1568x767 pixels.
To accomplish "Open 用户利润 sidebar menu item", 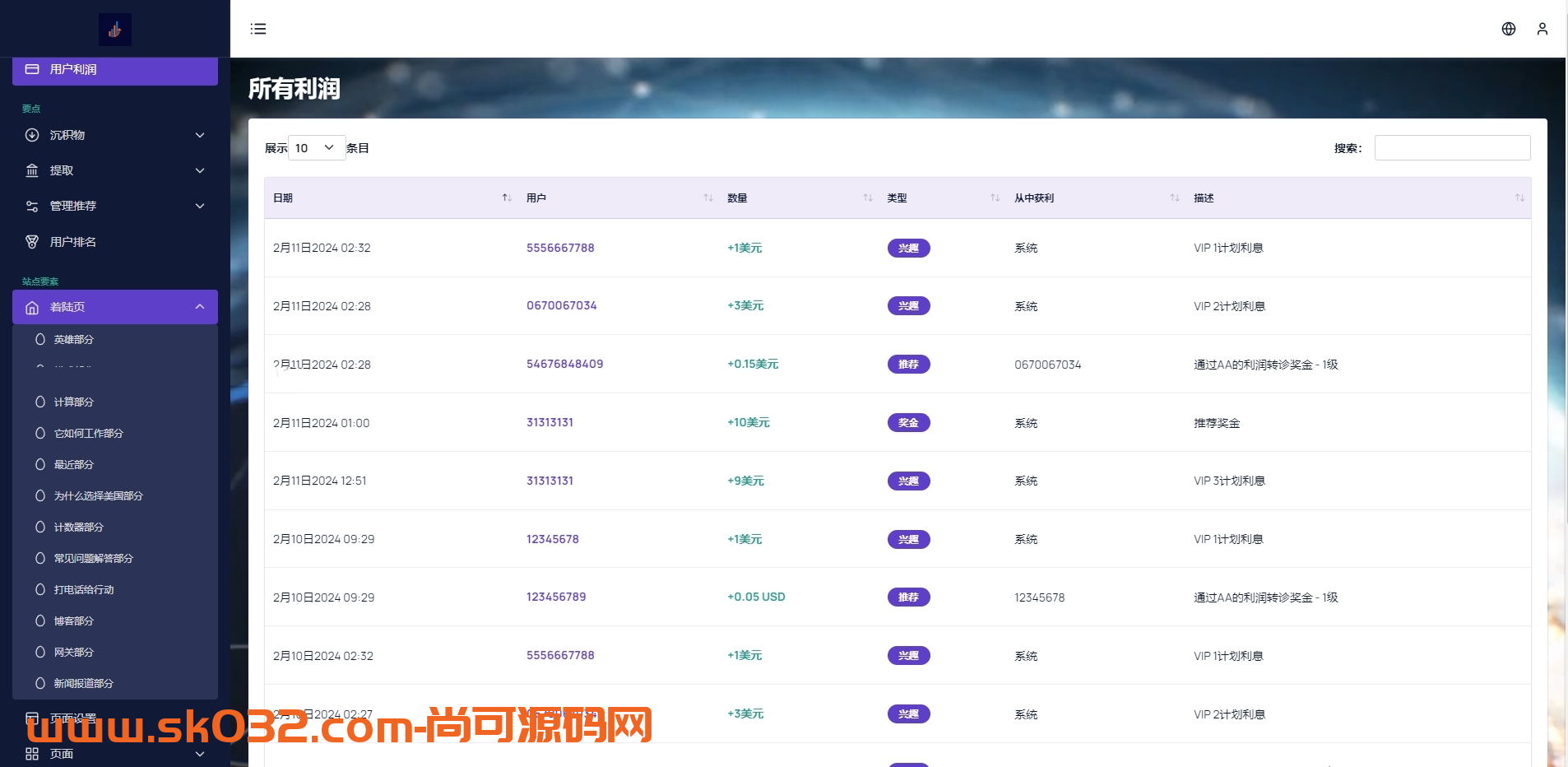I will tap(115, 70).
